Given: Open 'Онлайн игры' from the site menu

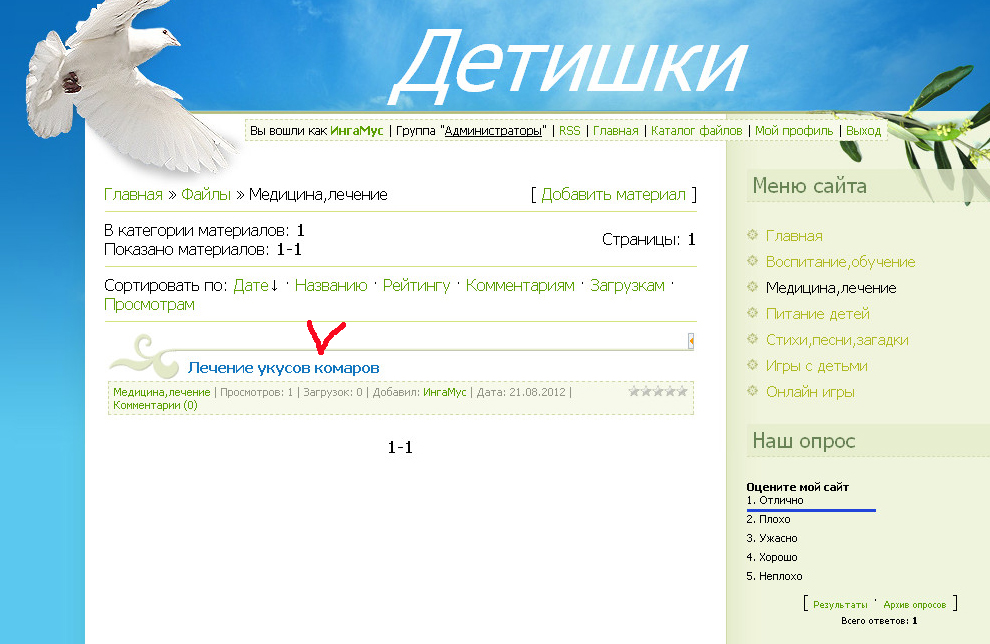Looking at the screenshot, I should coord(810,392).
